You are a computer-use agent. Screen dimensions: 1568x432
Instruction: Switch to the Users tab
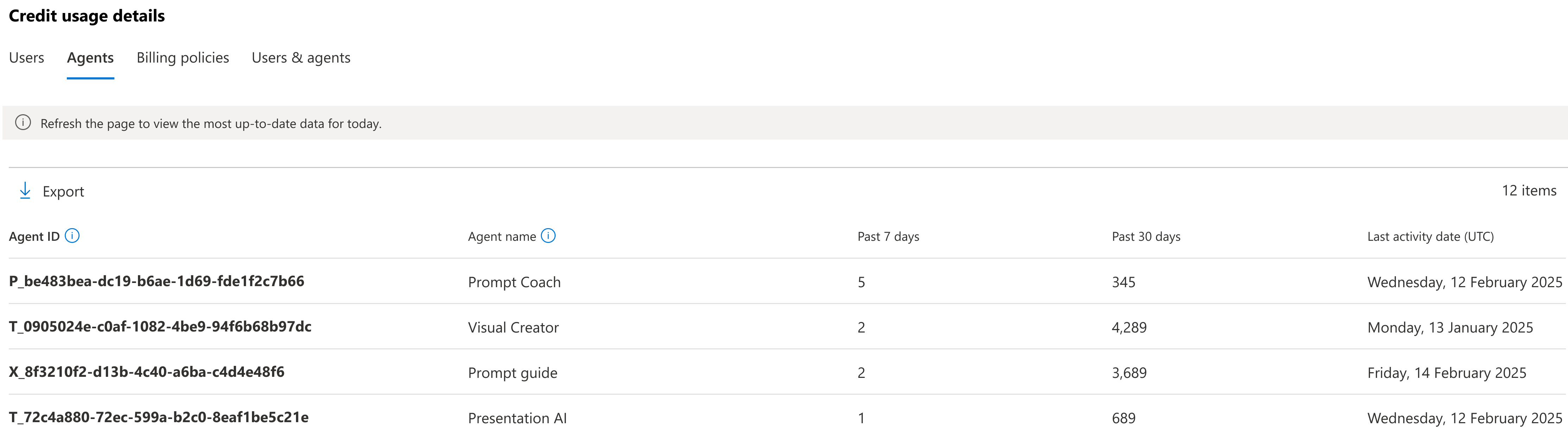coord(26,58)
